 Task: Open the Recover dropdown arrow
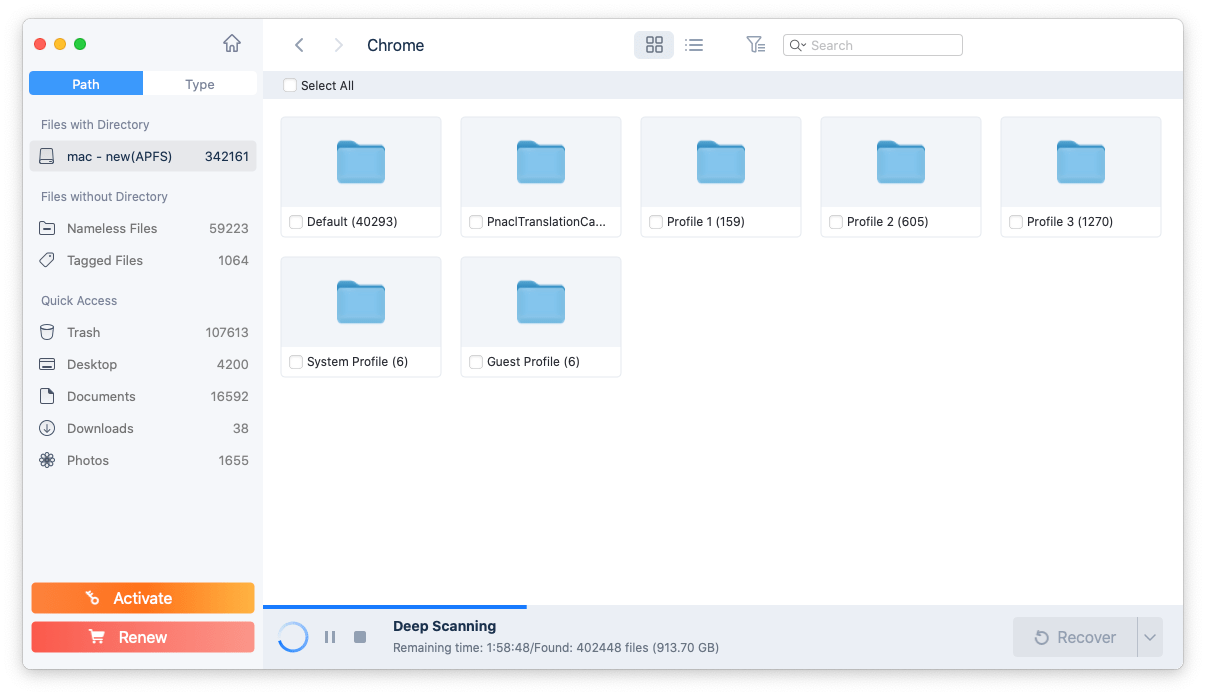(x=1150, y=637)
